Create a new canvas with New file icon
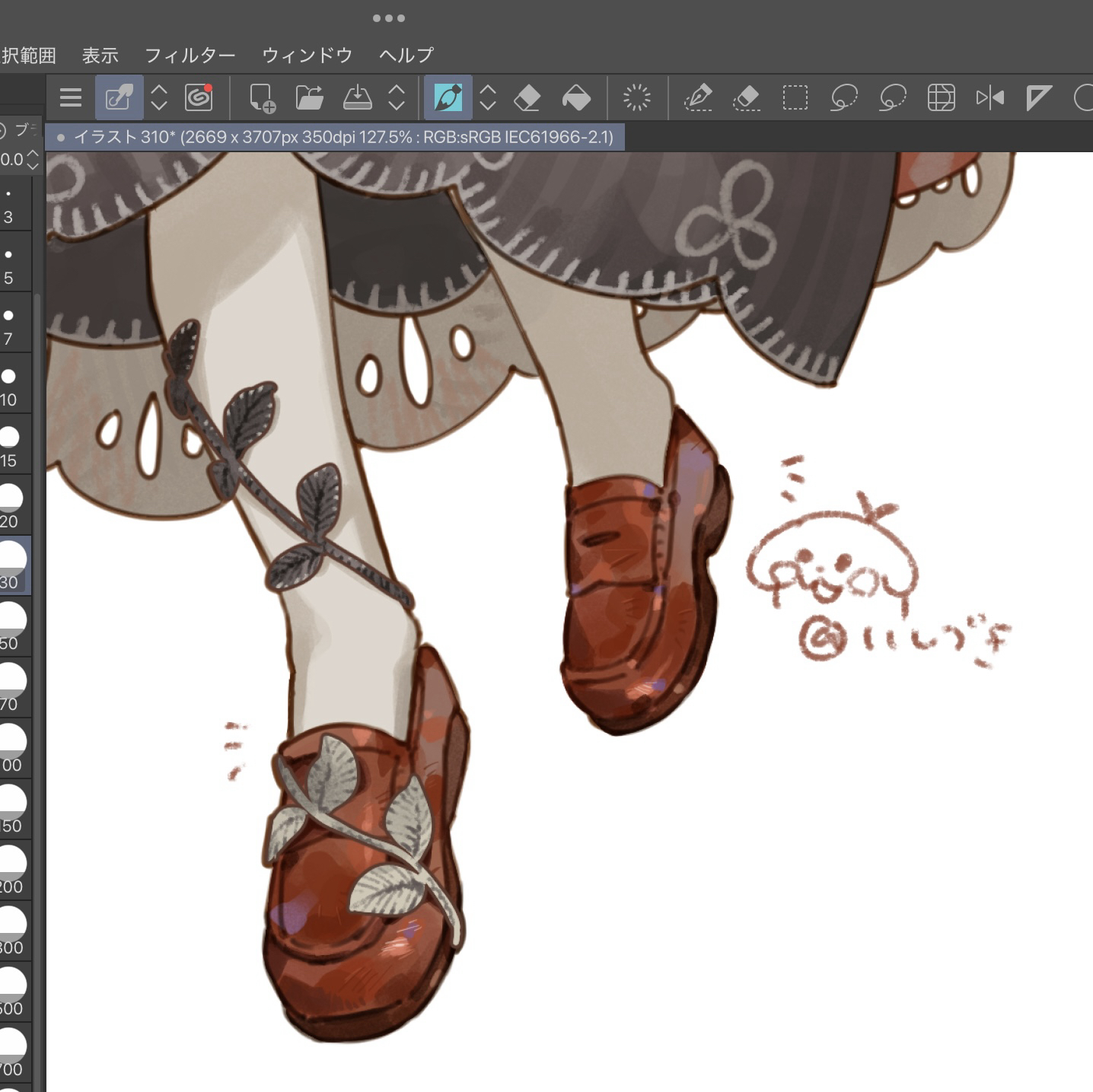Viewport: 1093px width, 1092px height. click(x=262, y=97)
